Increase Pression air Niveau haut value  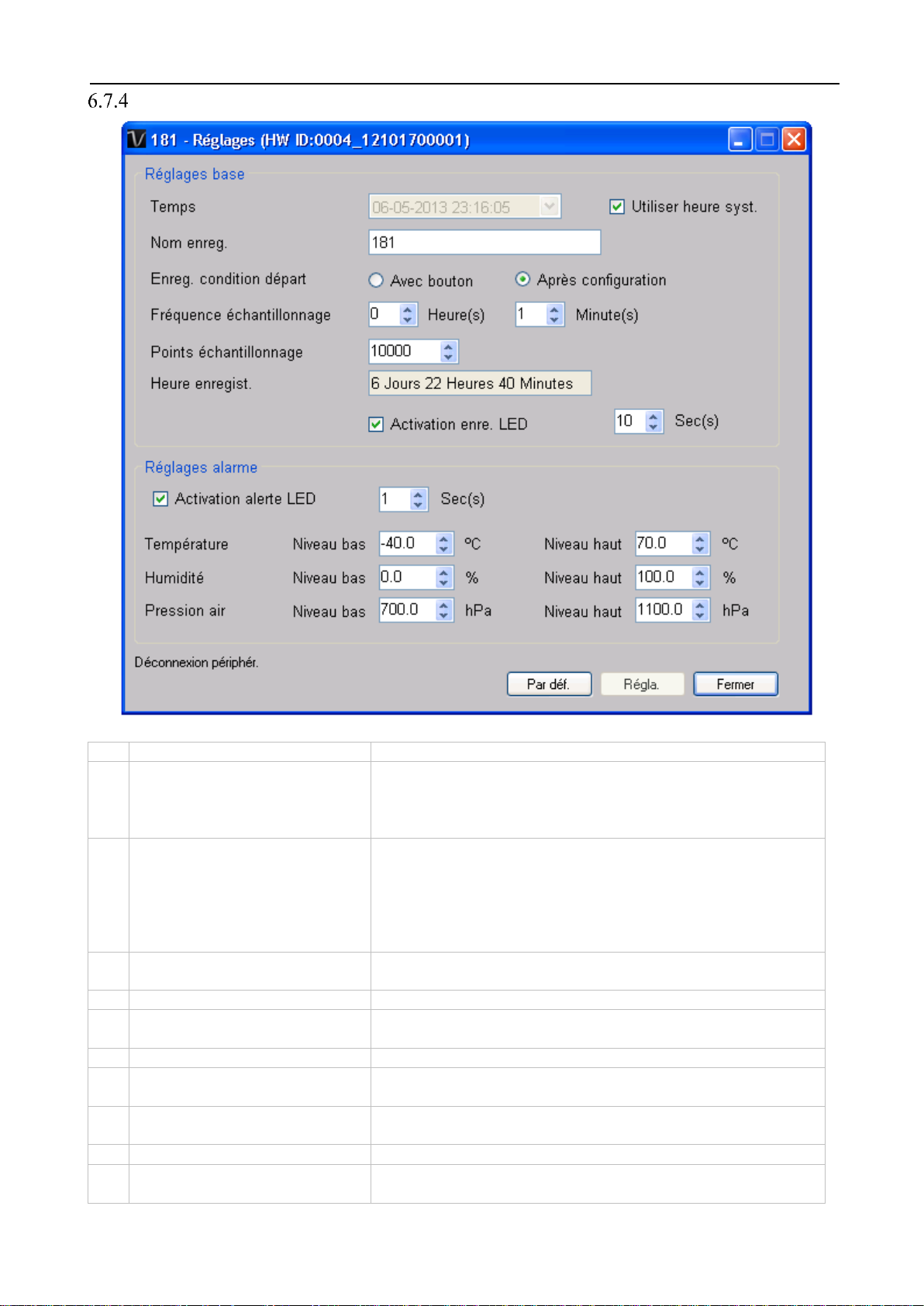pos(701,605)
